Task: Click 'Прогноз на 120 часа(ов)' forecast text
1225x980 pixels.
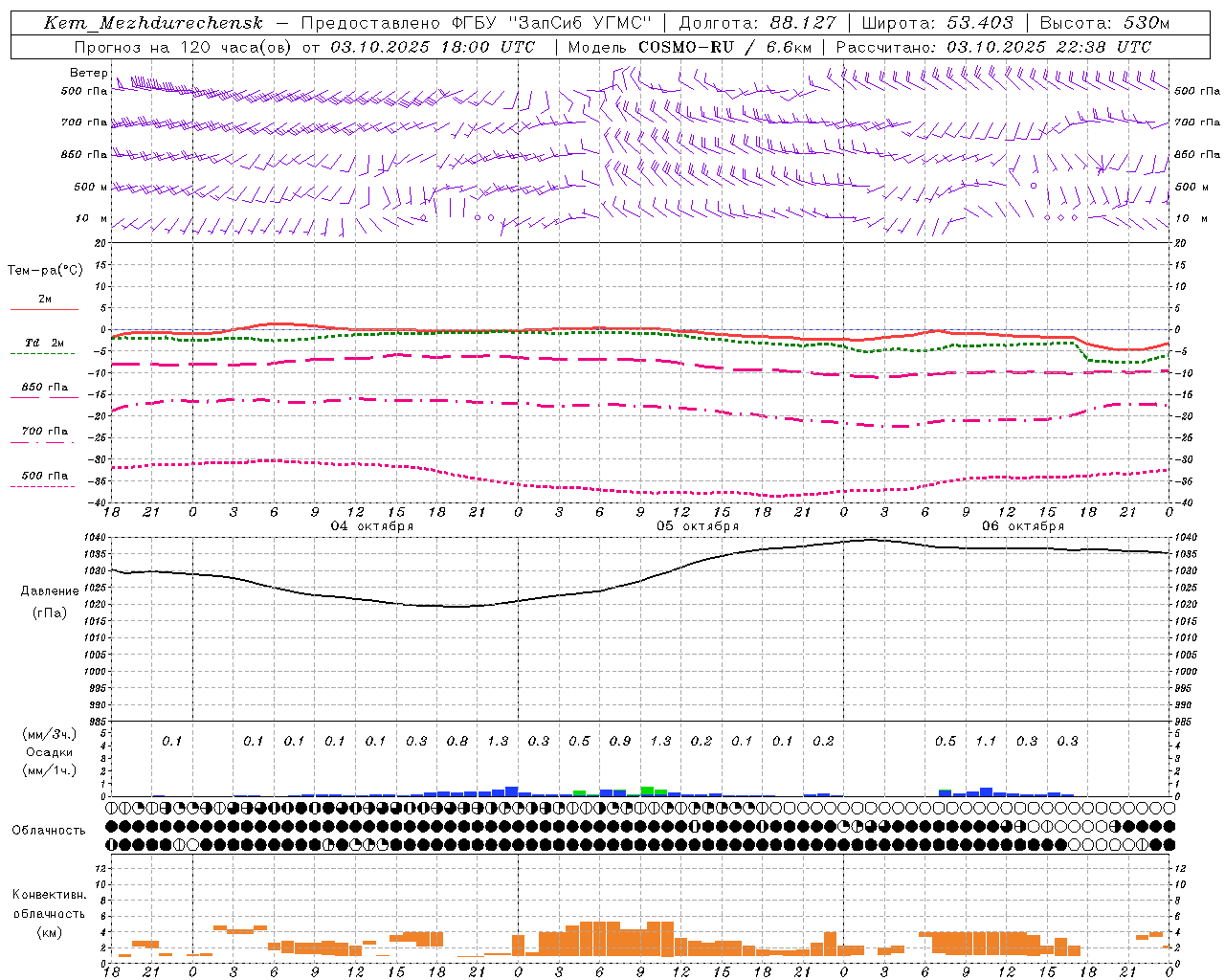Action: tap(184, 47)
